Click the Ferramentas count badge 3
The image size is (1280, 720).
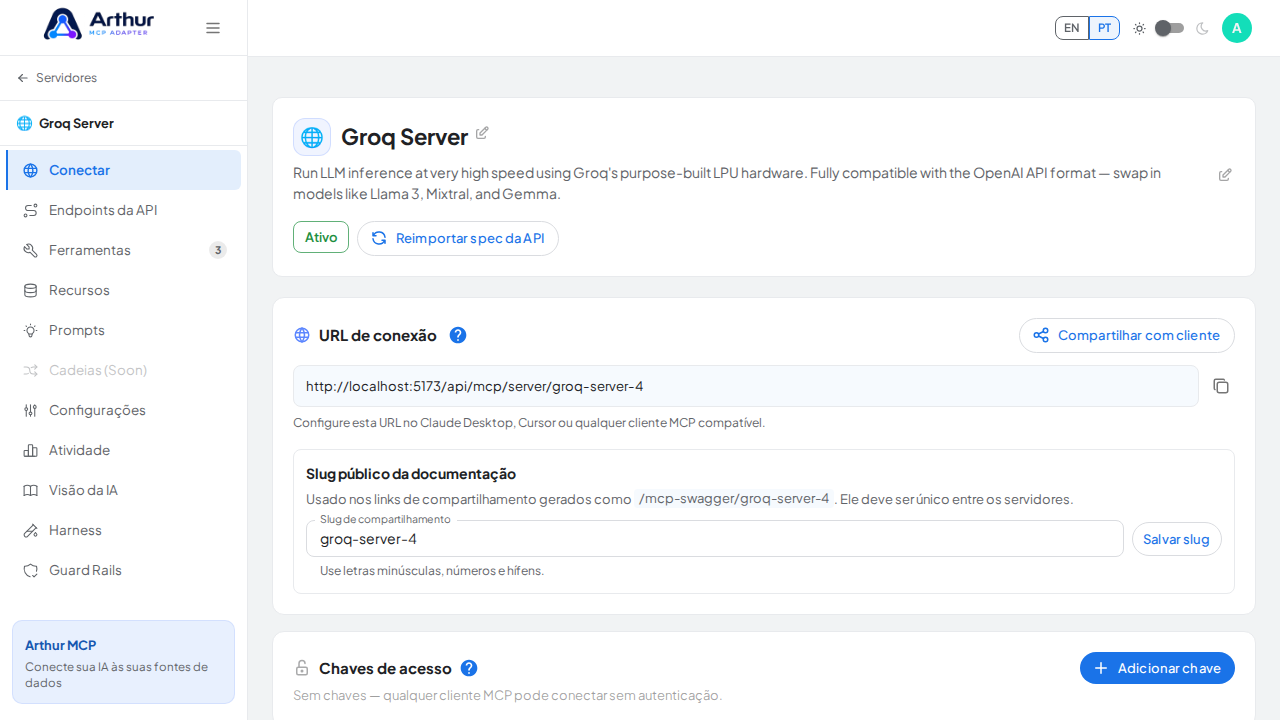coord(218,250)
